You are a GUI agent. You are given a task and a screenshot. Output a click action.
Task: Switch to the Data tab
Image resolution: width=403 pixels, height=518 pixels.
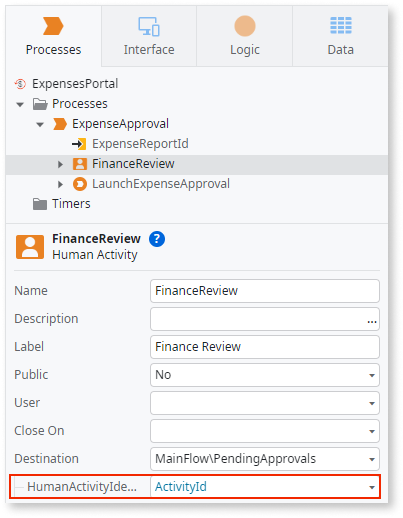340,36
